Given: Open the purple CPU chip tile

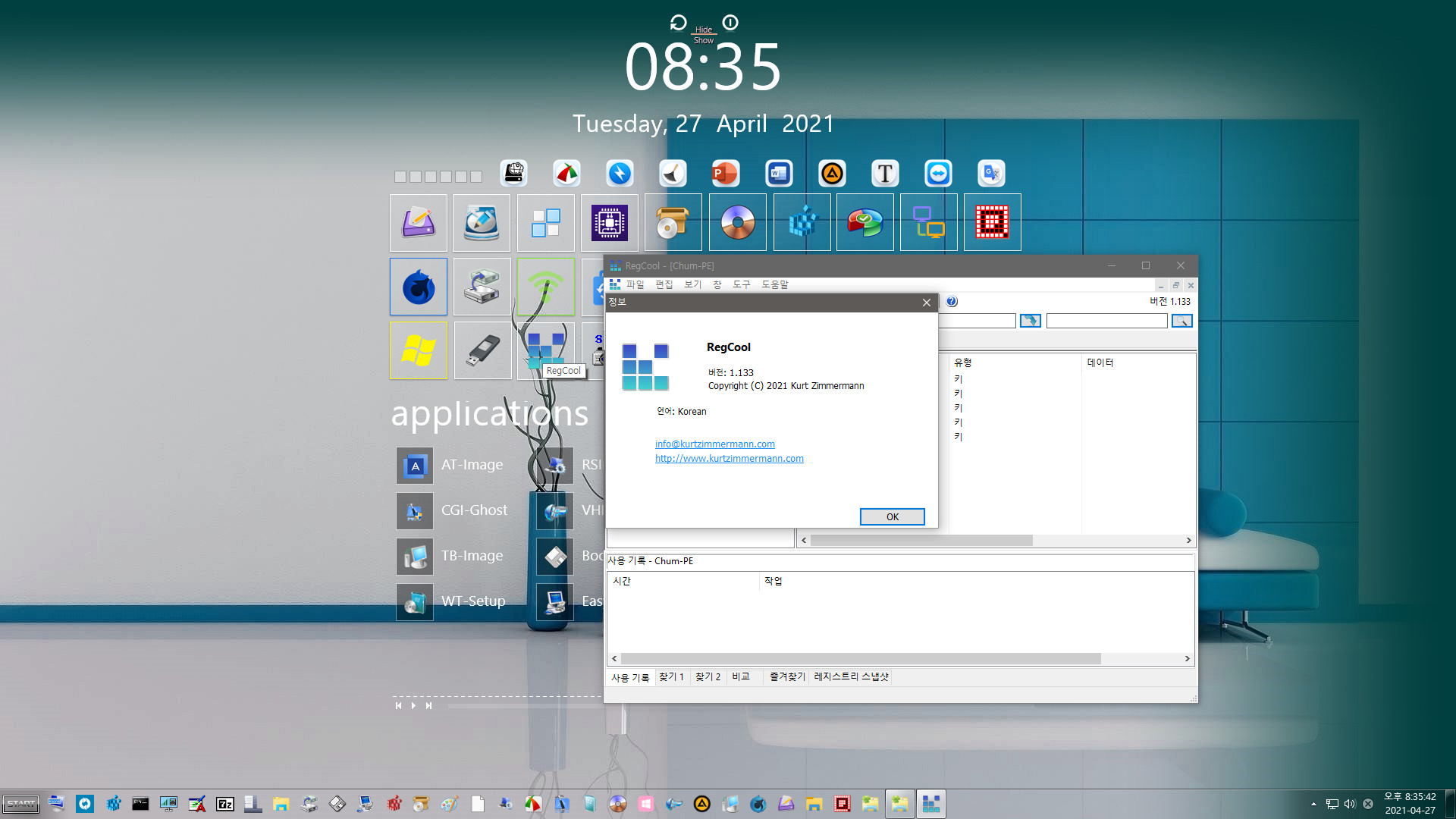Looking at the screenshot, I should (610, 222).
